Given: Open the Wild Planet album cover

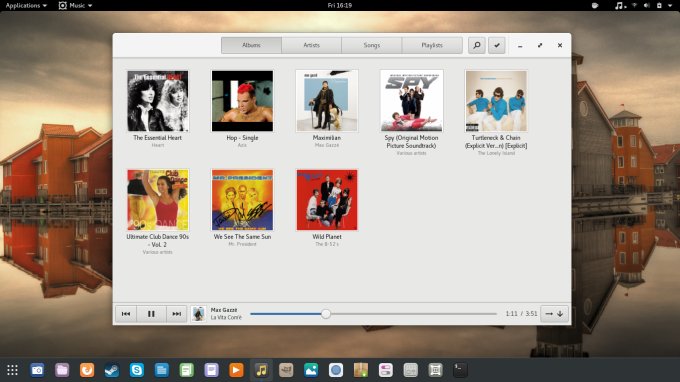Looking at the screenshot, I should point(327,200).
